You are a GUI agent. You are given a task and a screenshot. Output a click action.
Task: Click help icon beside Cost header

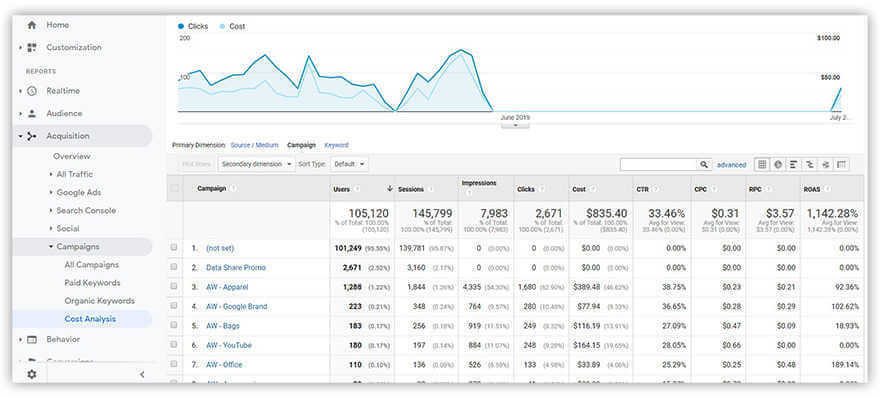pyautogui.click(x=593, y=190)
